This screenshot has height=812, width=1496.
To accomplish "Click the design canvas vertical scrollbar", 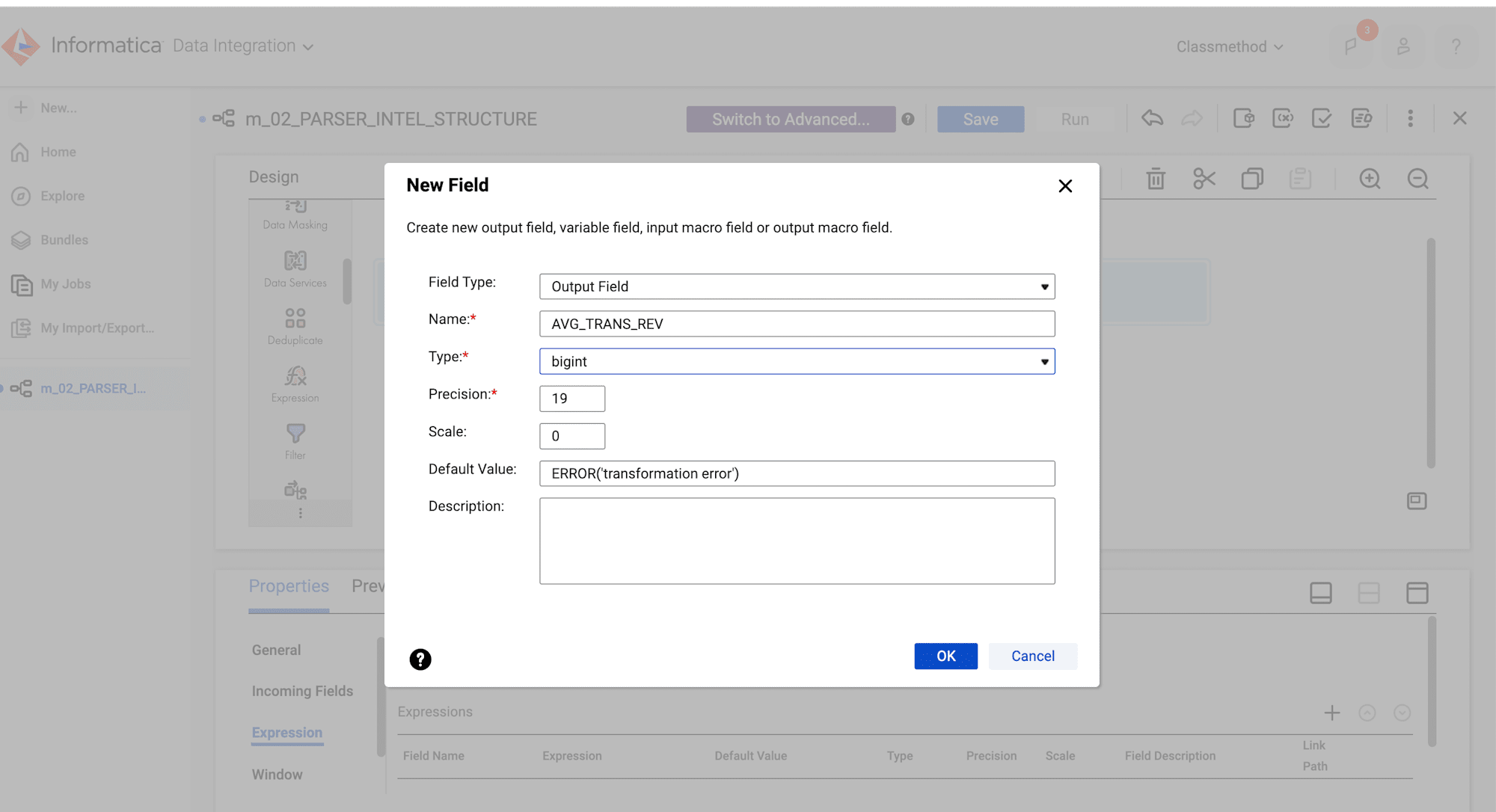I will point(1431,353).
